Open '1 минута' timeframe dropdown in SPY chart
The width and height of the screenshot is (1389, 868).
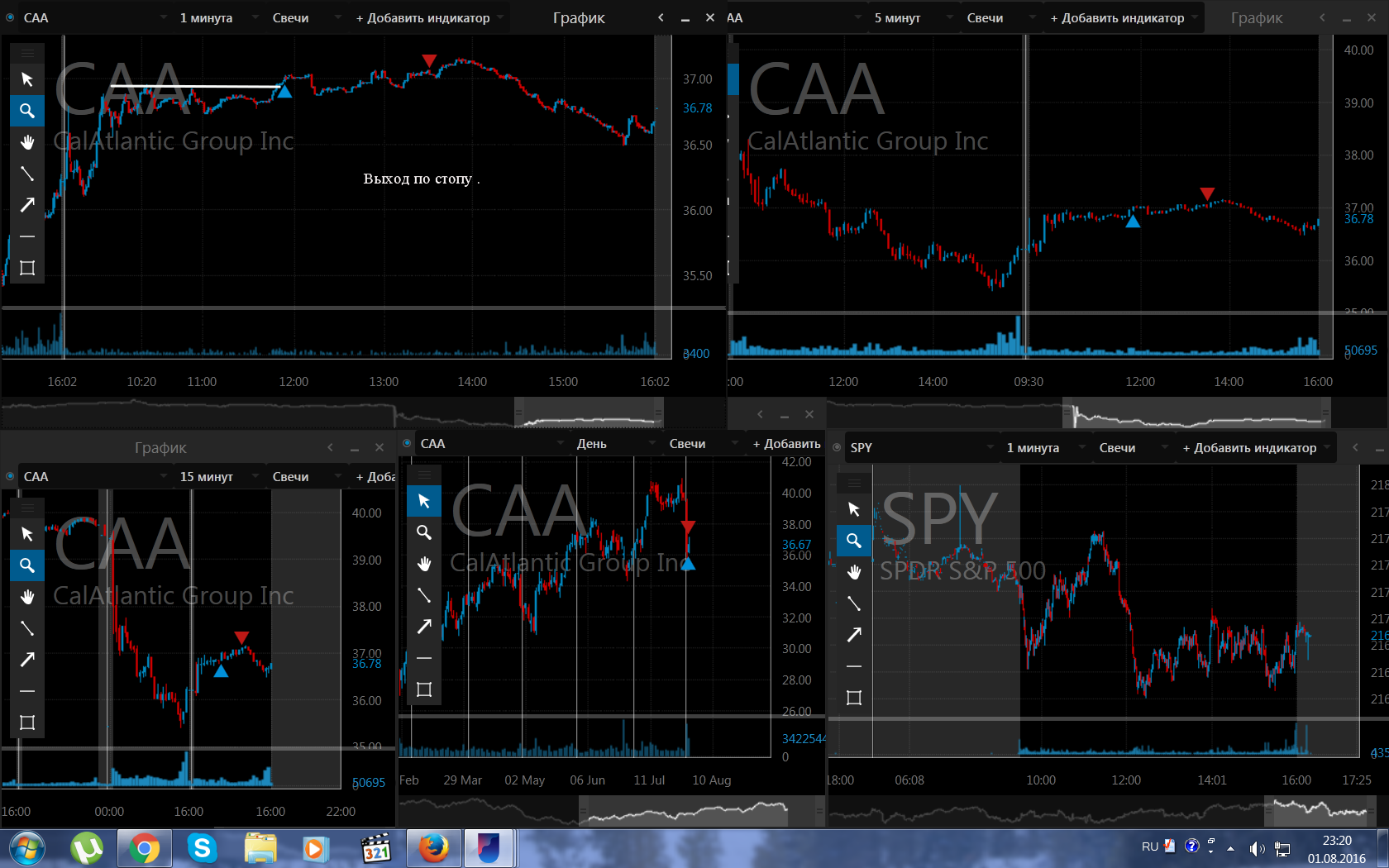coord(1046,447)
